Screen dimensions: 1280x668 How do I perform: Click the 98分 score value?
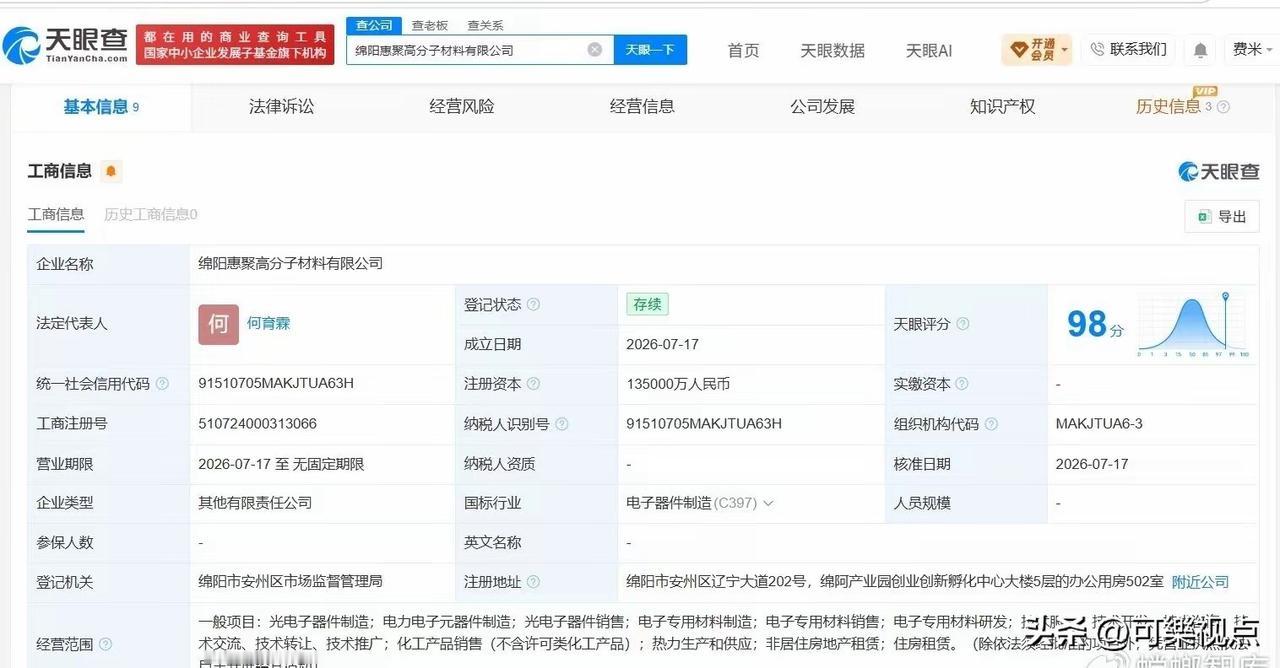click(x=1095, y=324)
